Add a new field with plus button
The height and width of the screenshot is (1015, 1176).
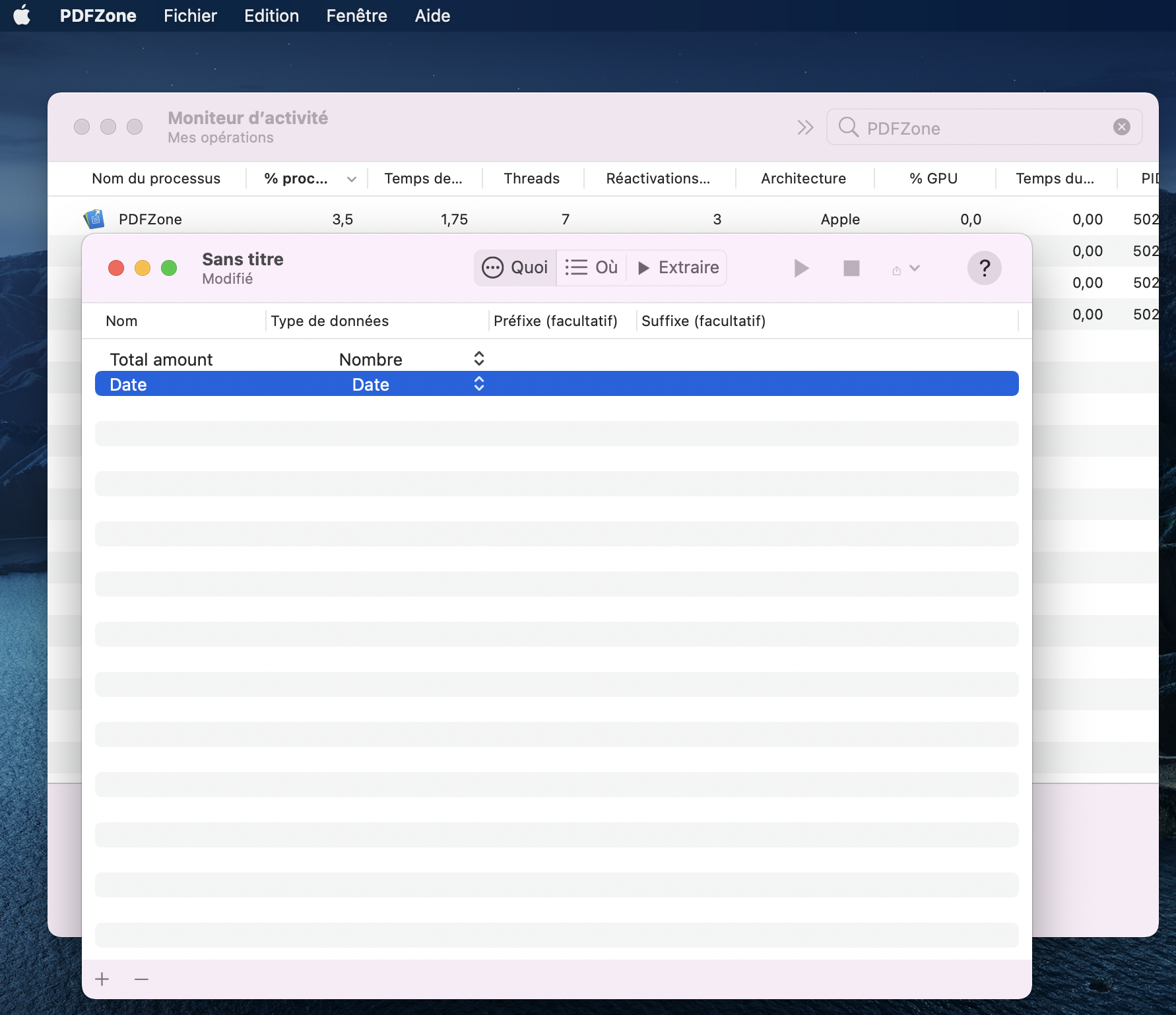[102, 979]
